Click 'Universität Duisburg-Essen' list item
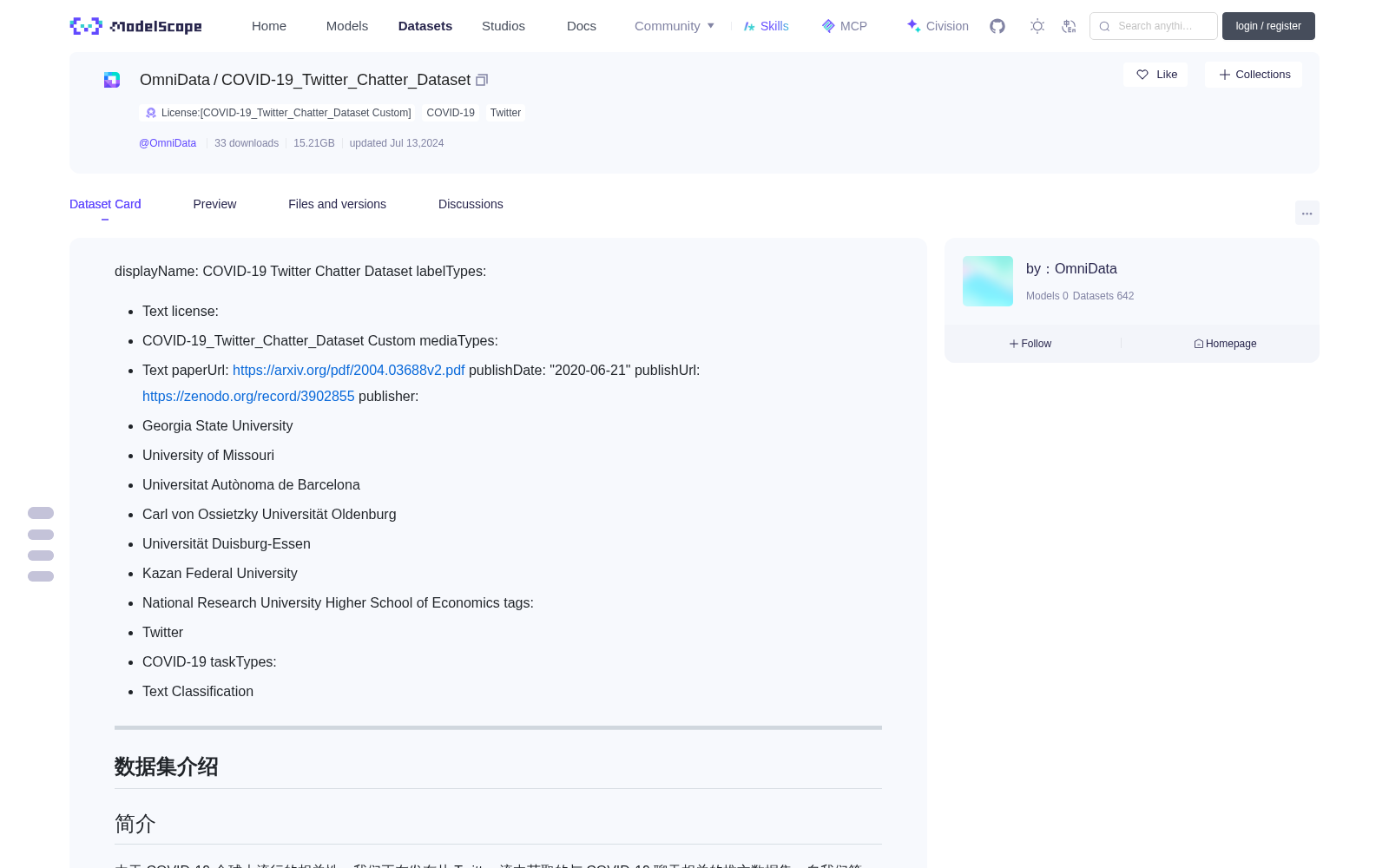This screenshot has height=868, width=1389. (x=227, y=543)
